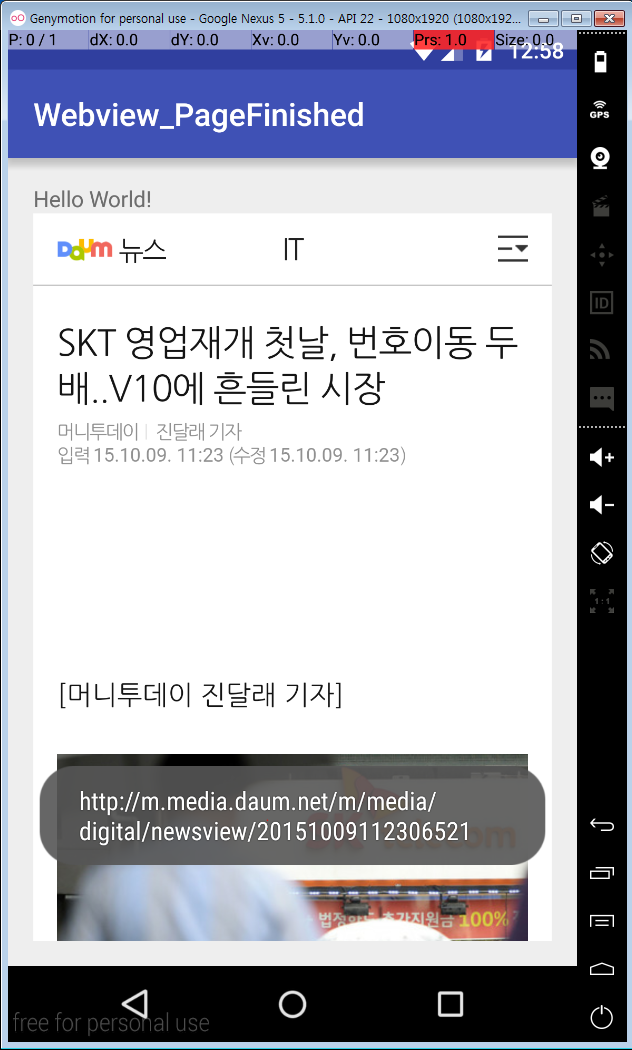Click the reporter name 진달래 기자
The image size is (632, 1050).
199,431
